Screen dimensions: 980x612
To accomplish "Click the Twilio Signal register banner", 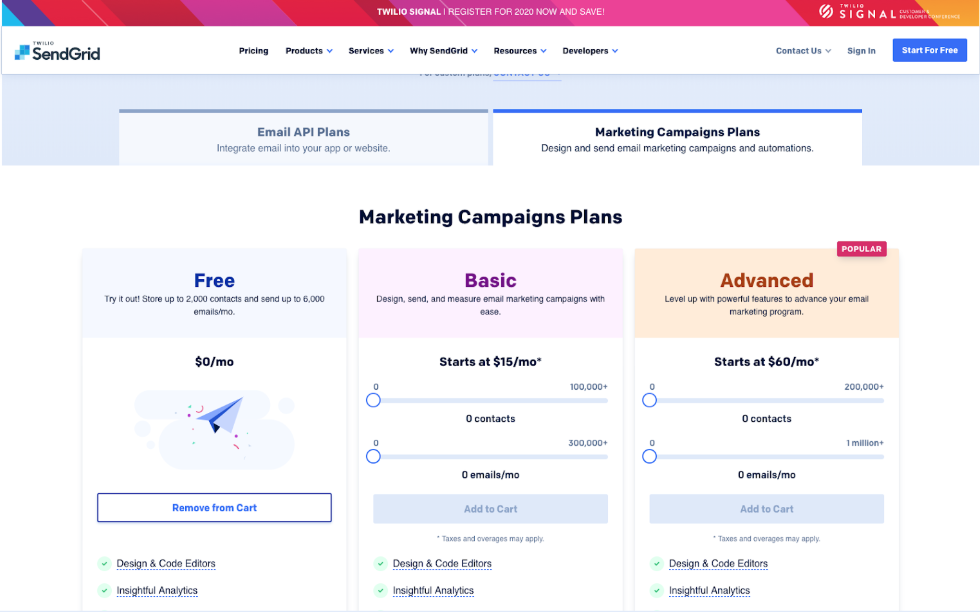I will click(x=491, y=12).
